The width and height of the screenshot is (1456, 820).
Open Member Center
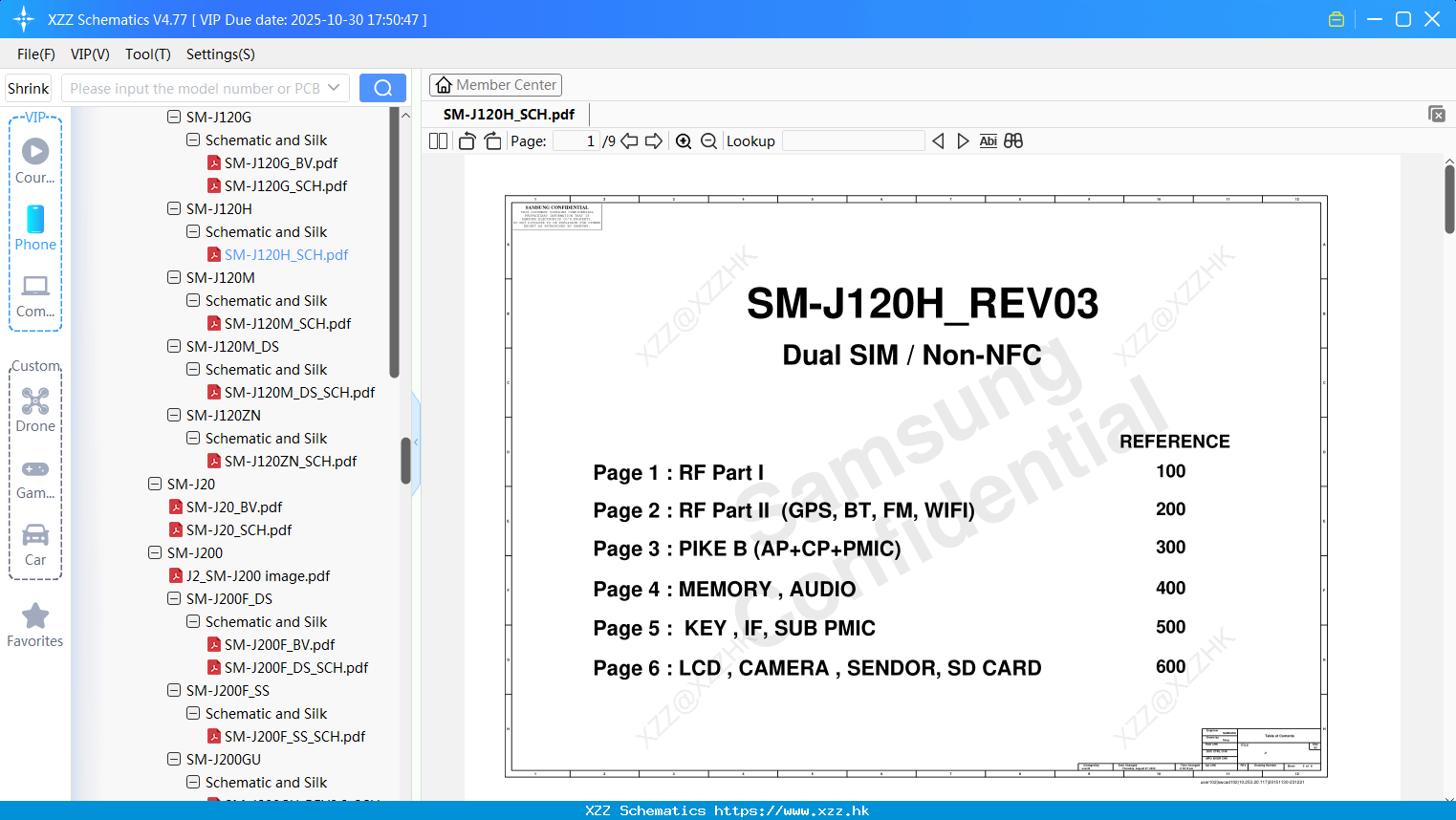[x=495, y=85]
